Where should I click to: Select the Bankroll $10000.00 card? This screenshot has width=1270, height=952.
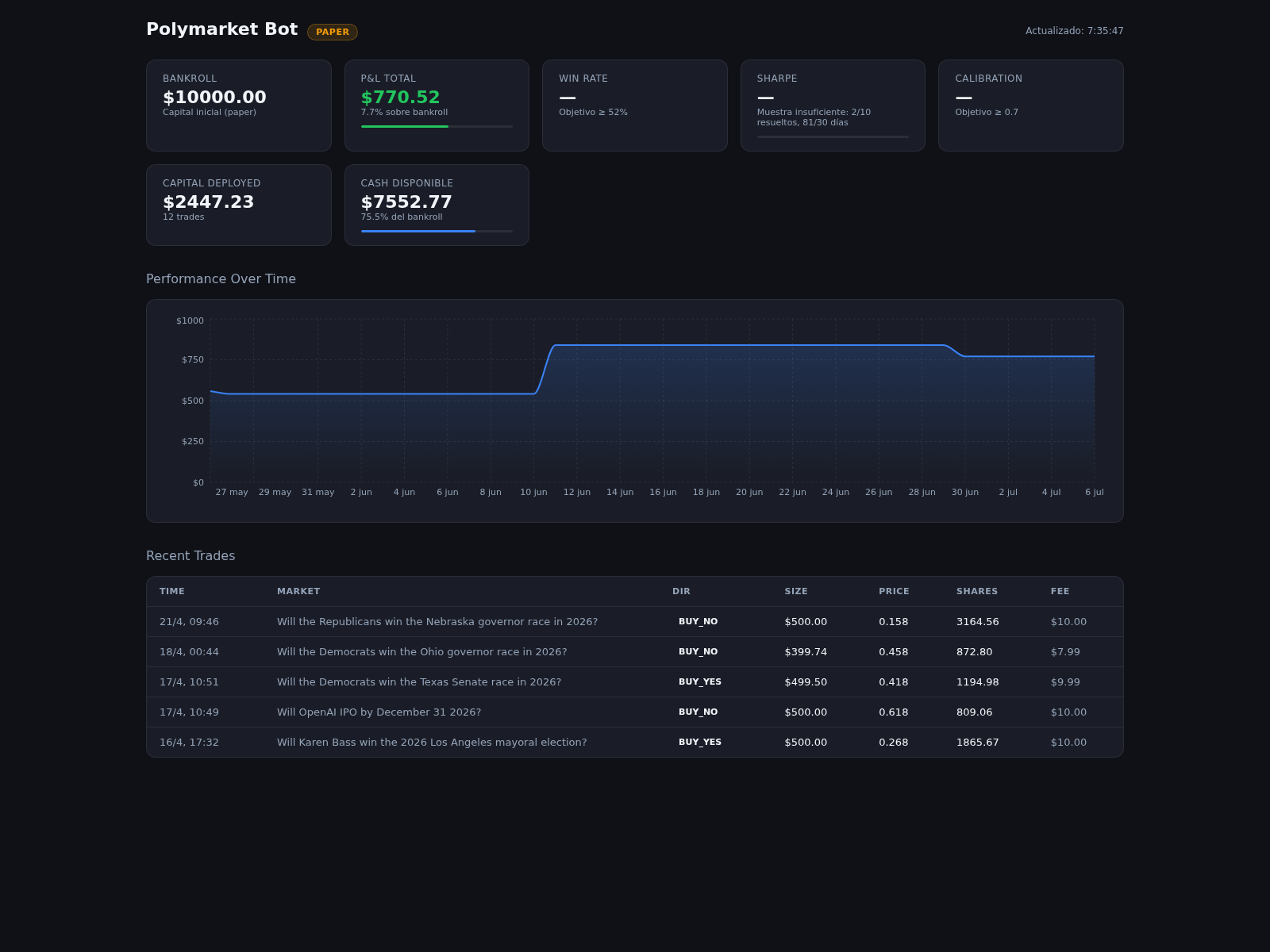[239, 106]
